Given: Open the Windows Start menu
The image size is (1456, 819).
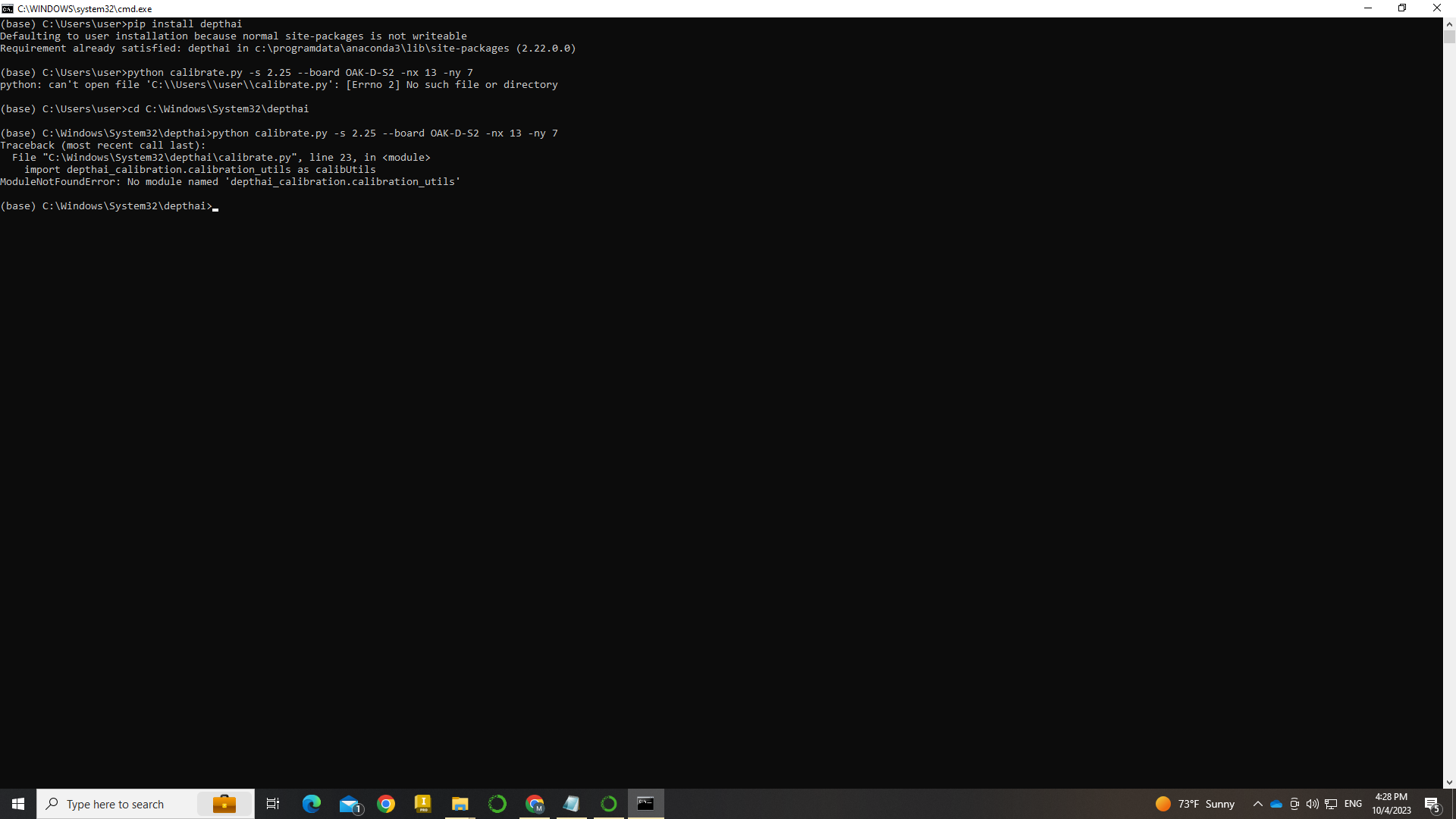Looking at the screenshot, I should point(18,804).
